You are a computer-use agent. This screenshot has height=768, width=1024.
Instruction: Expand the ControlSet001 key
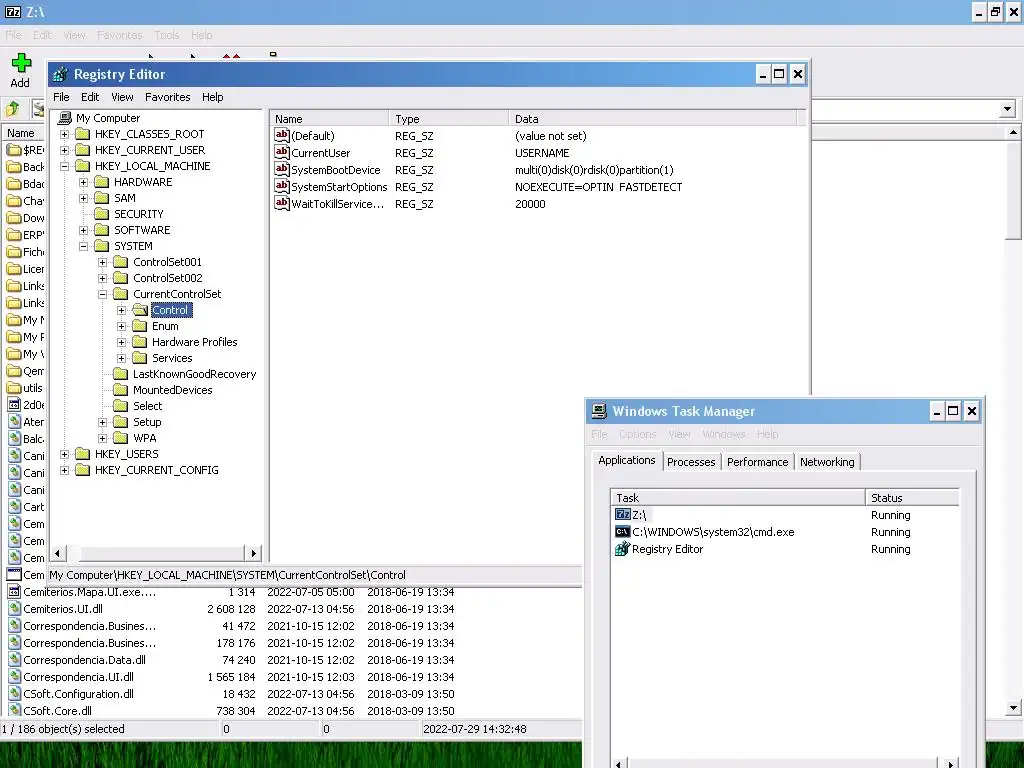point(103,263)
